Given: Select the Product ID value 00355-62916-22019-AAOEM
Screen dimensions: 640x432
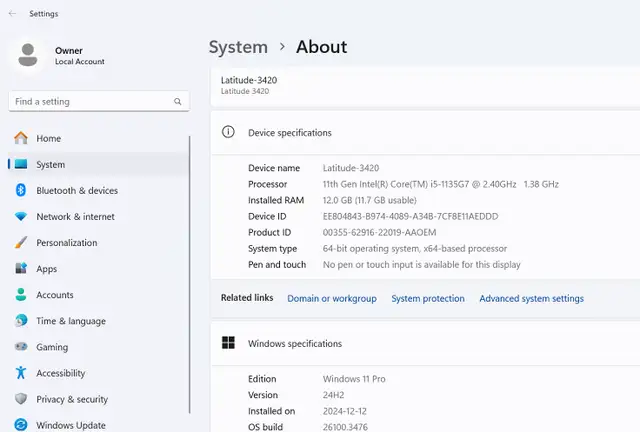Looking at the screenshot, I should pos(379,232).
